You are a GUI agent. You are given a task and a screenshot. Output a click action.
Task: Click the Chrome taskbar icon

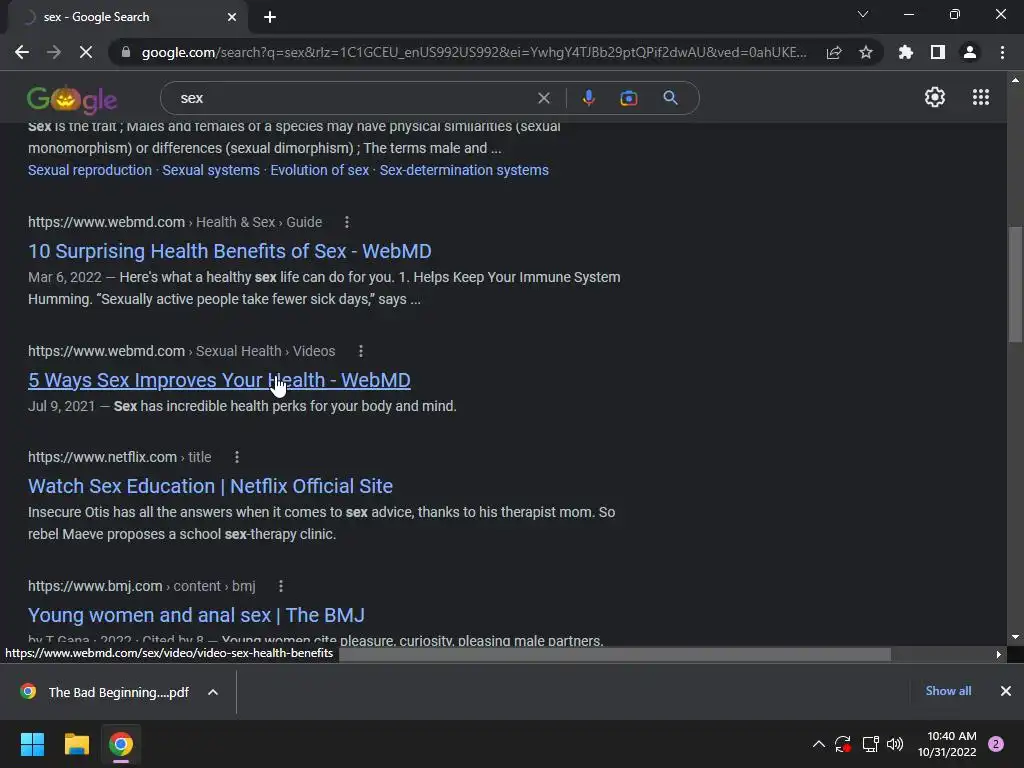(121, 744)
